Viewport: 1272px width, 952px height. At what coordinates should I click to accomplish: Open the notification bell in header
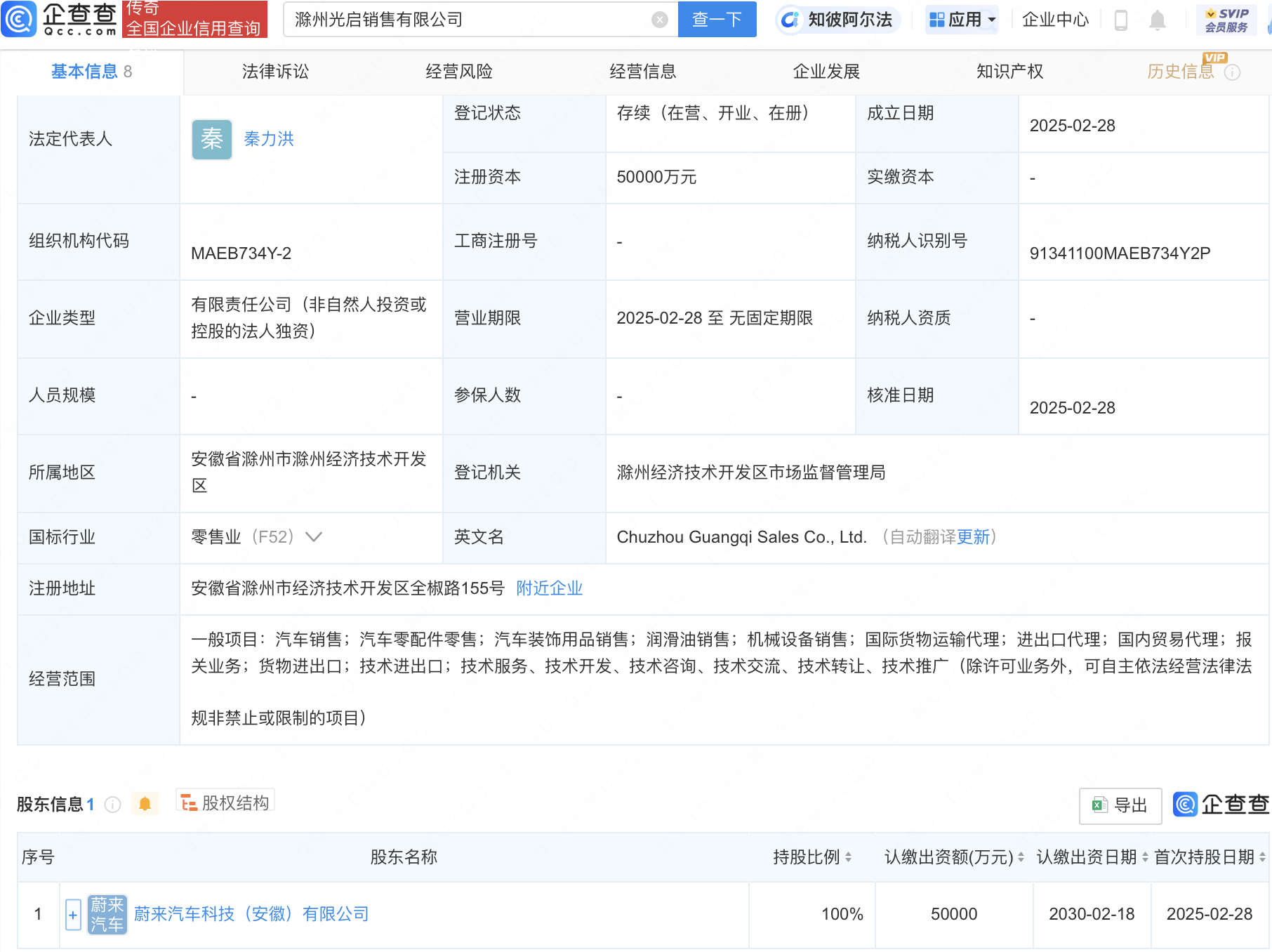tap(1158, 20)
